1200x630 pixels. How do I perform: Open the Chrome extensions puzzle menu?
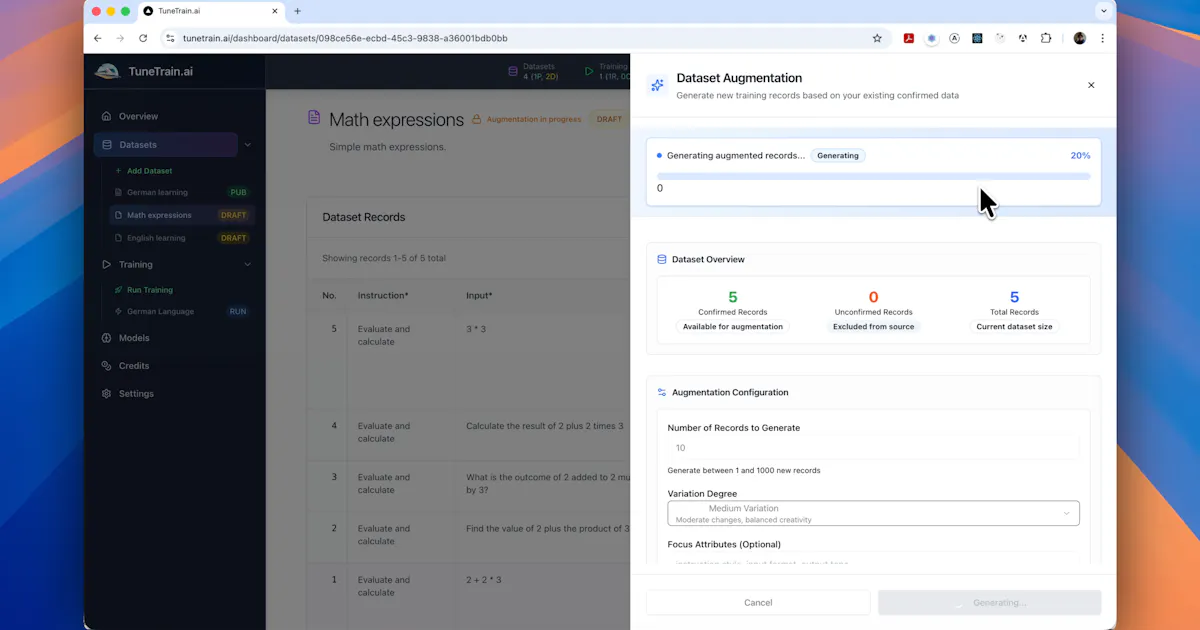[1046, 38]
